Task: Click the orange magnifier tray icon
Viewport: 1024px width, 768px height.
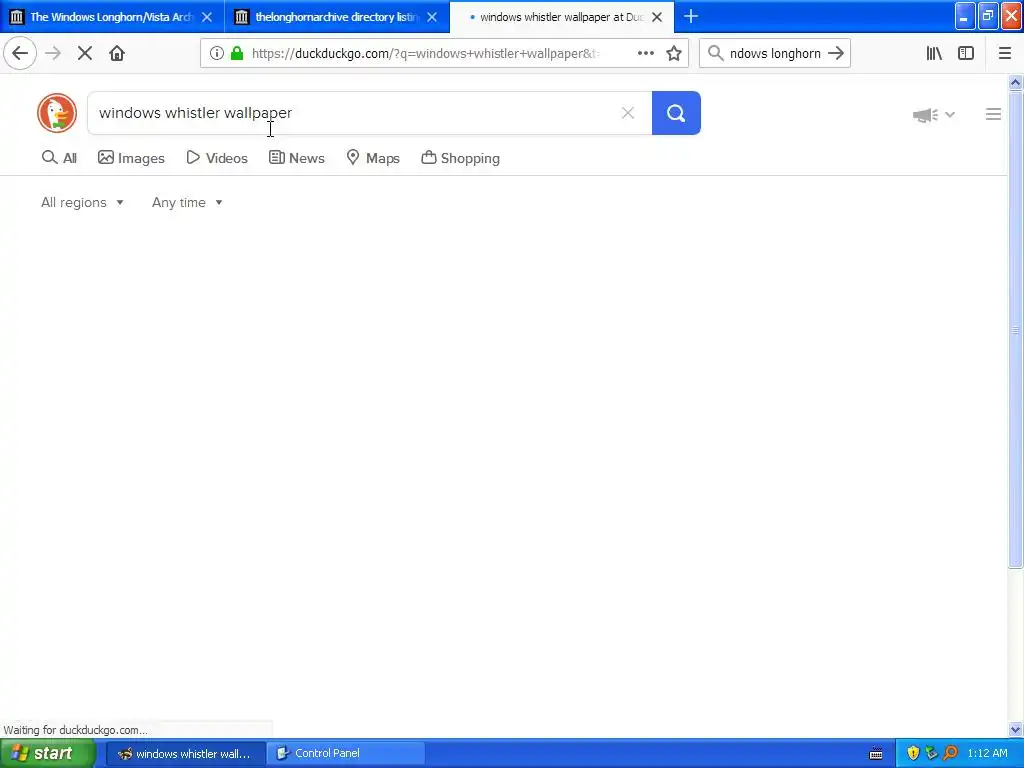Action: tap(950, 754)
